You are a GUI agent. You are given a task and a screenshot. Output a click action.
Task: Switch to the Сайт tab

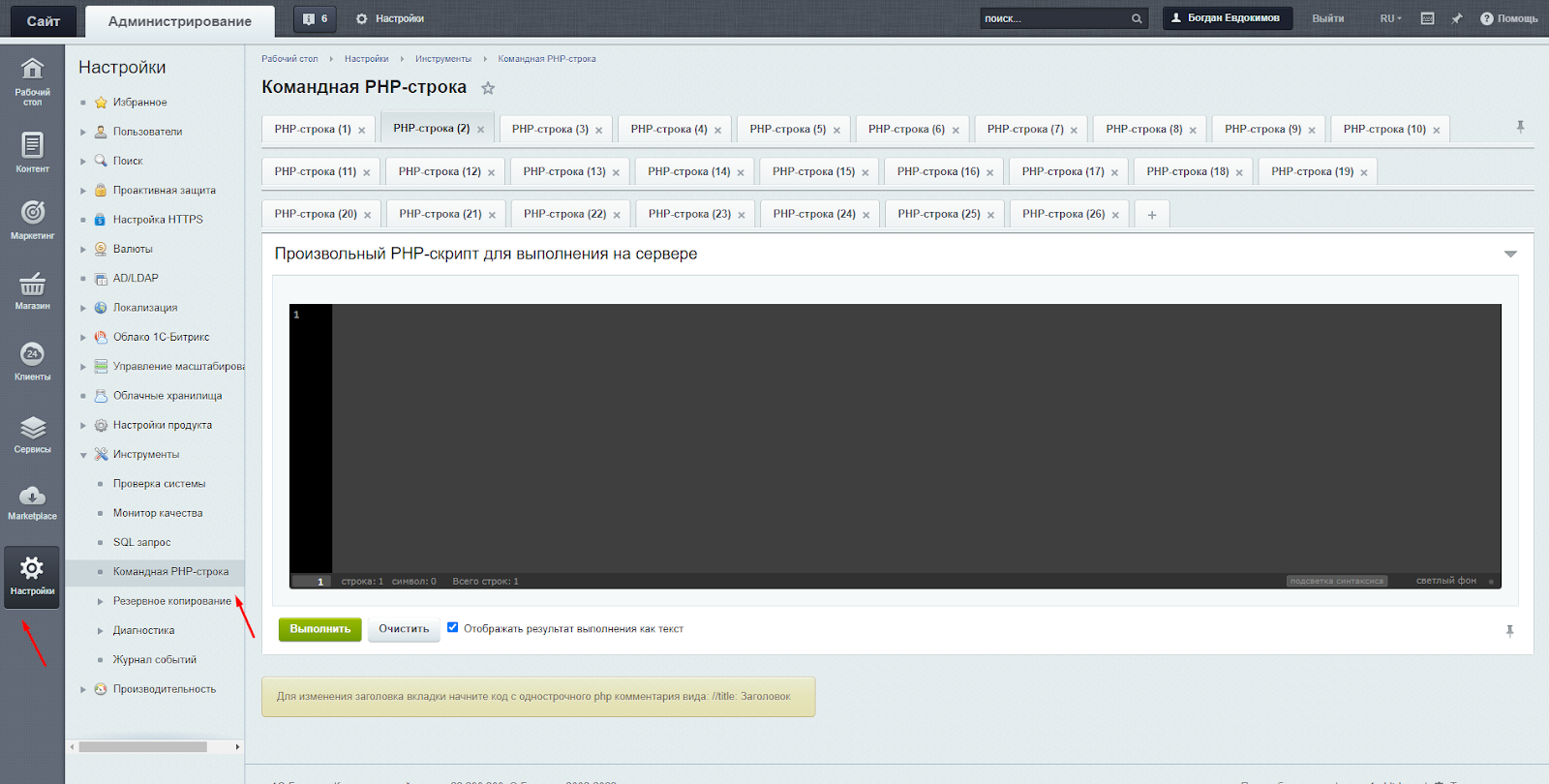pyautogui.click(x=43, y=20)
